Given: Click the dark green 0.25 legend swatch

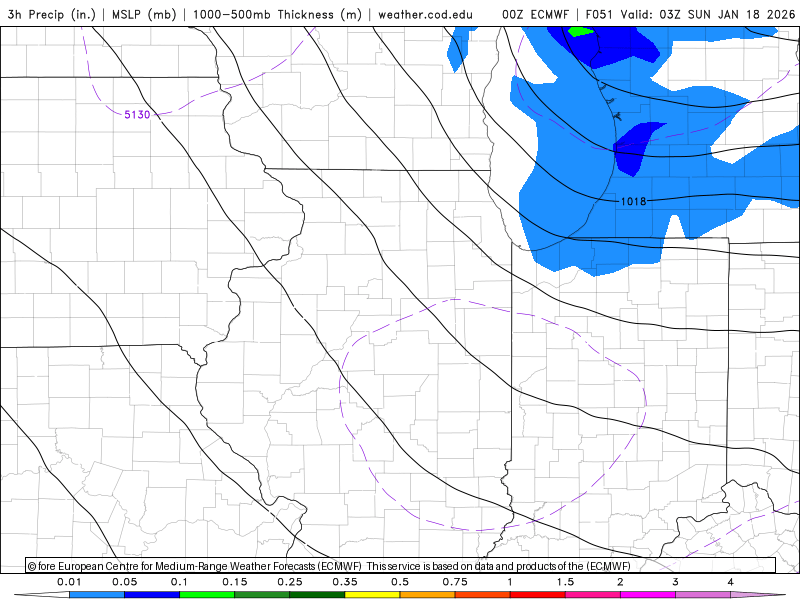Looking at the screenshot, I should point(317,595).
